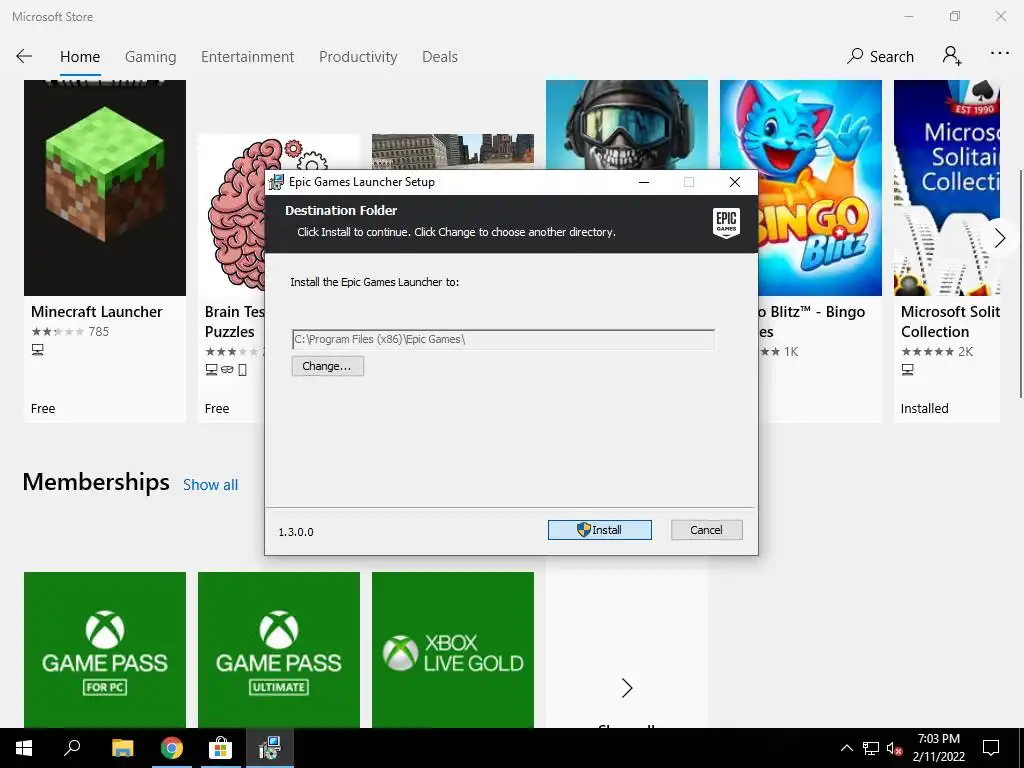Click the Free label under Minecraft Launcher
The image size is (1024, 768).
click(43, 409)
